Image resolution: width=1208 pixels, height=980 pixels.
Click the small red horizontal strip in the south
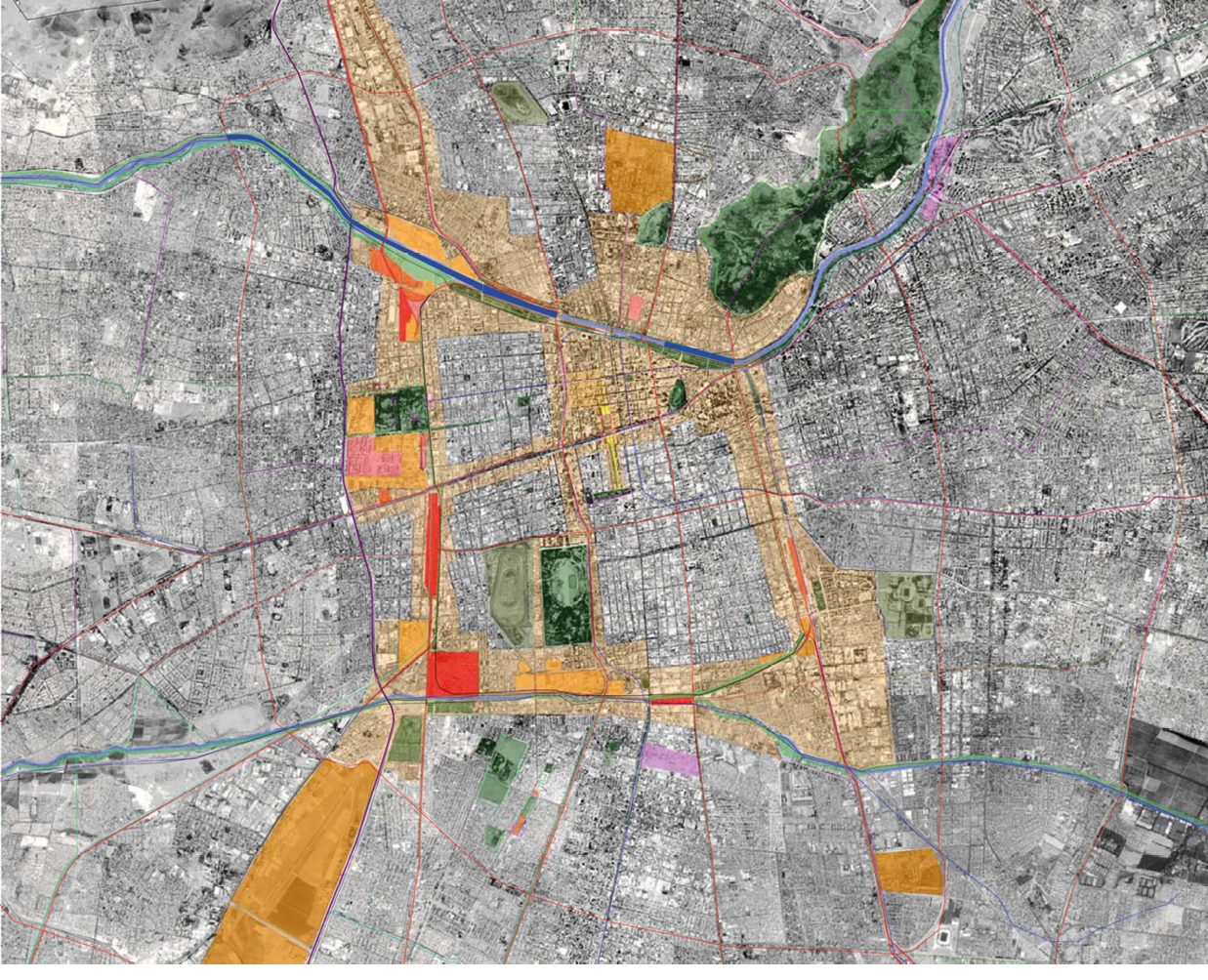click(x=672, y=701)
